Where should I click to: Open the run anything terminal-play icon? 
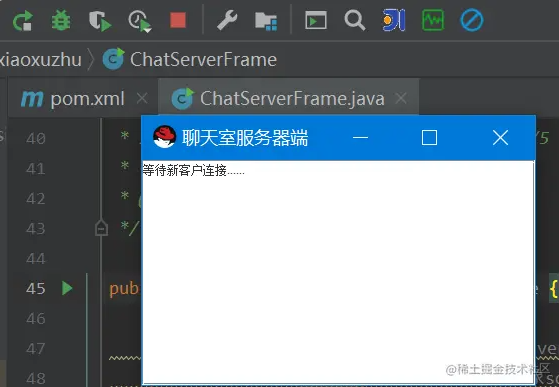316,20
